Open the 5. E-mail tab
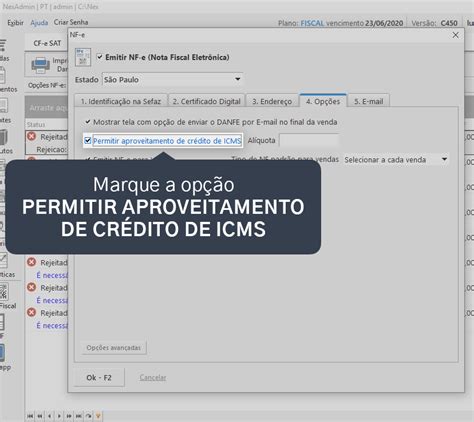 click(x=368, y=101)
